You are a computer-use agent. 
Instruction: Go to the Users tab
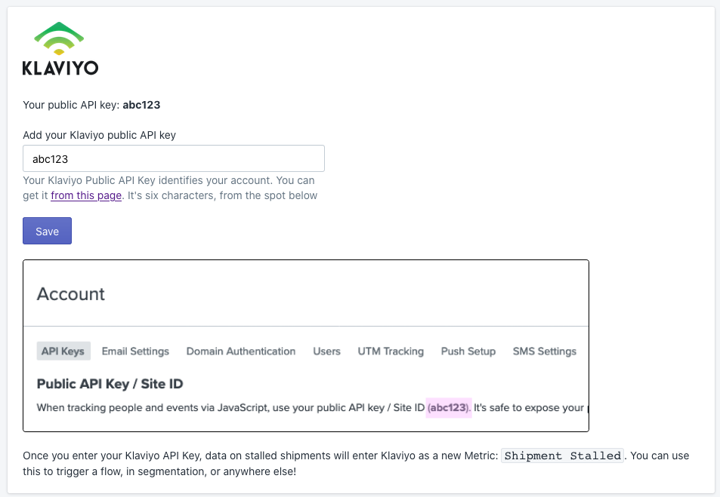point(326,351)
